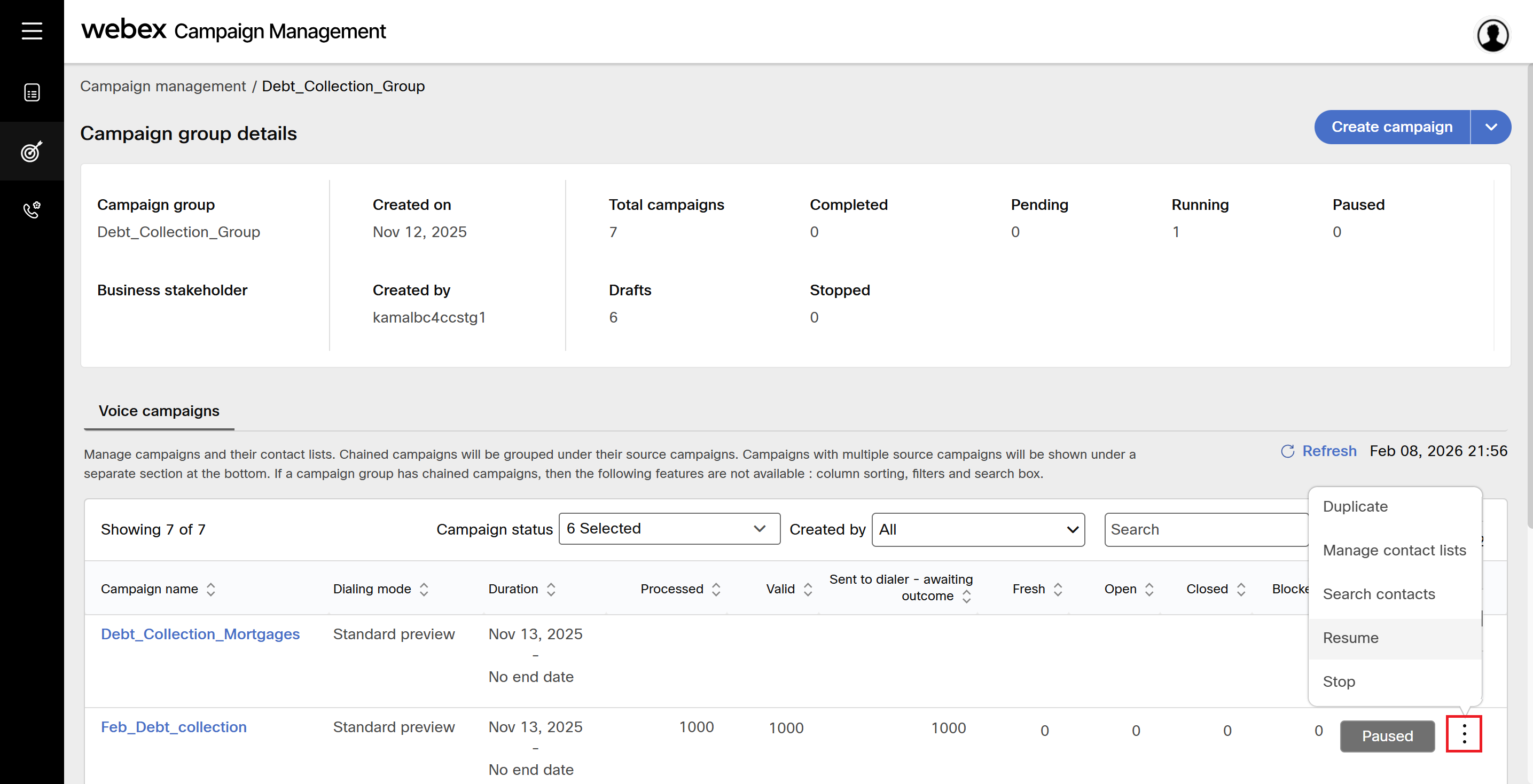Image resolution: width=1533 pixels, height=784 pixels.
Task: Sort the Fresh column
Action: click(x=1058, y=589)
